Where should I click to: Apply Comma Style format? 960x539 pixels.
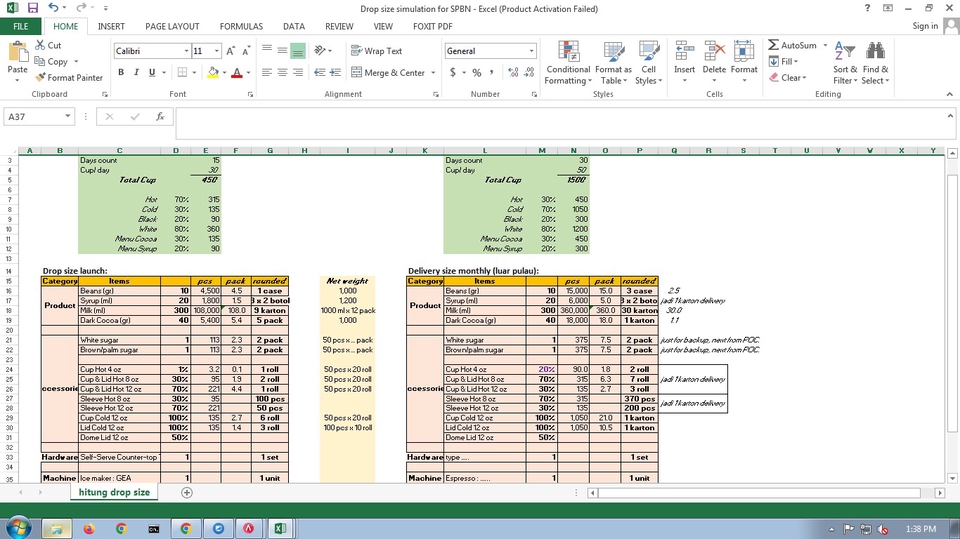pyautogui.click(x=492, y=72)
